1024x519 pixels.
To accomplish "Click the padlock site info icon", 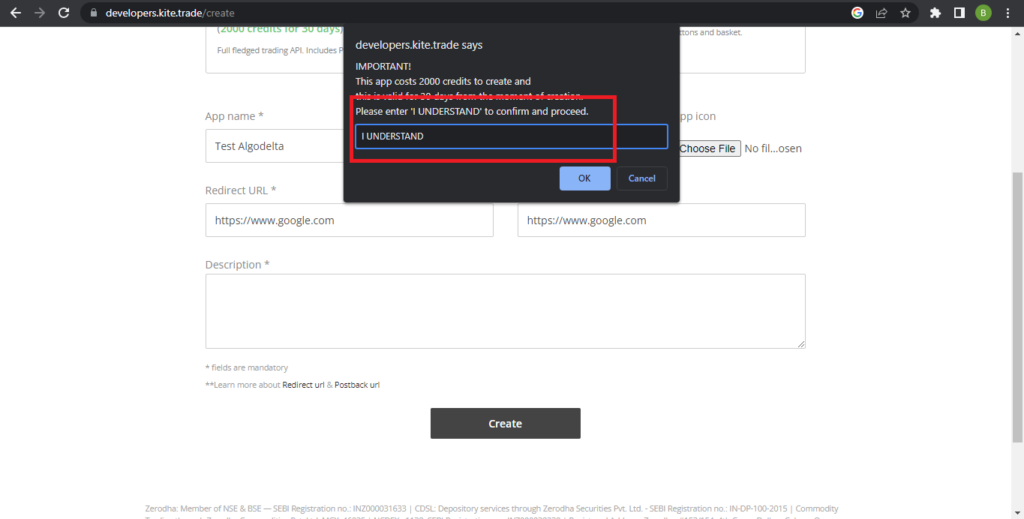I will 93,13.
